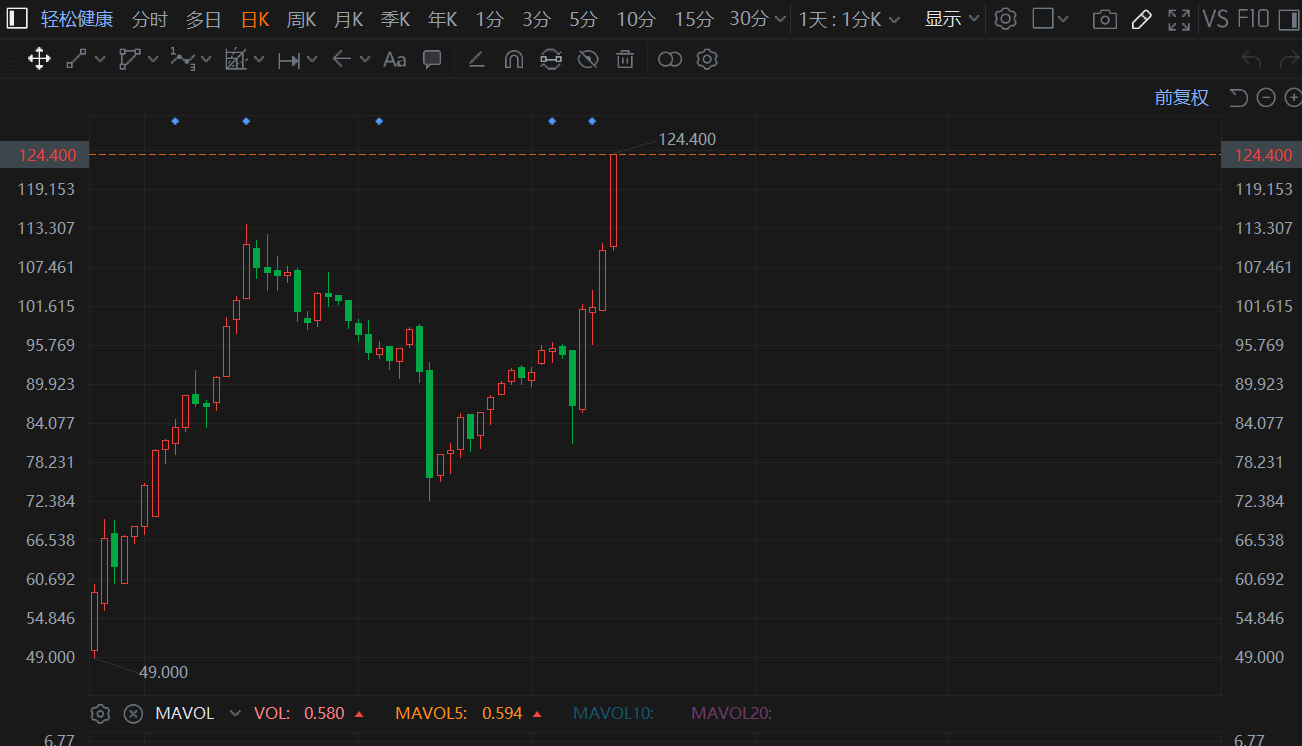The height and width of the screenshot is (746, 1302).
Task: Open the MAVOL indicator dropdown
Action: pyautogui.click(x=235, y=713)
